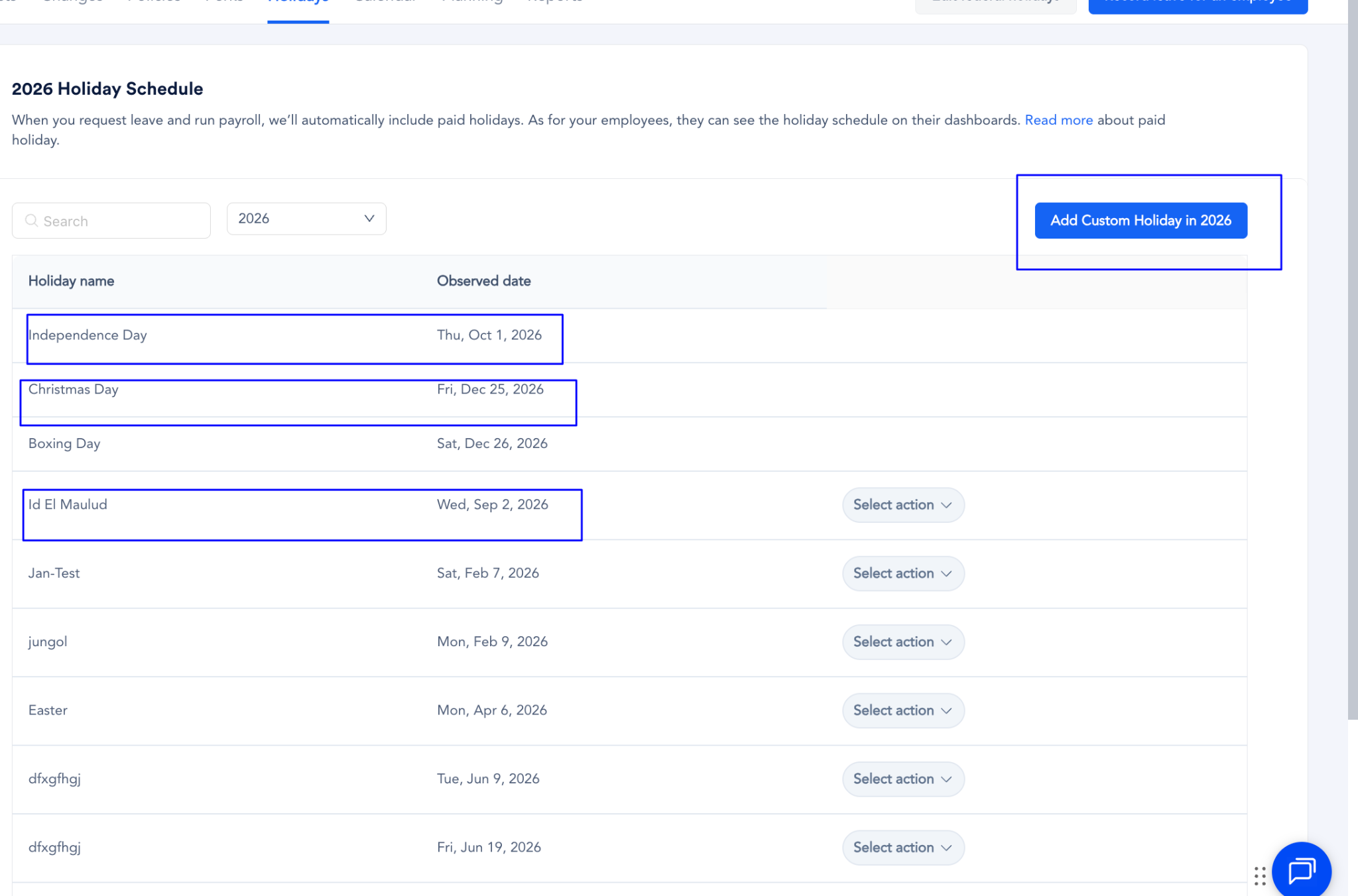Viewport: 1358px width, 896px height.
Task: Click the Sat, Feb 7, 2026 date
Action: pyautogui.click(x=488, y=573)
